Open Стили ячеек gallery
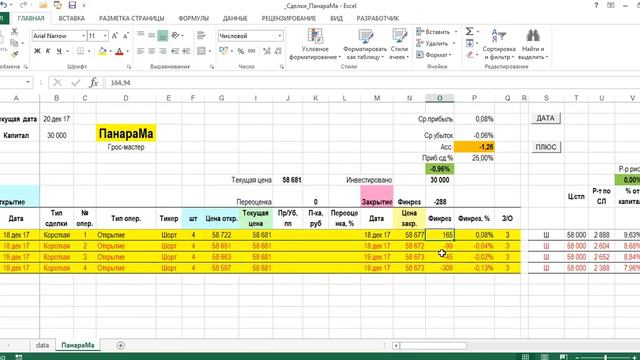 [399, 44]
